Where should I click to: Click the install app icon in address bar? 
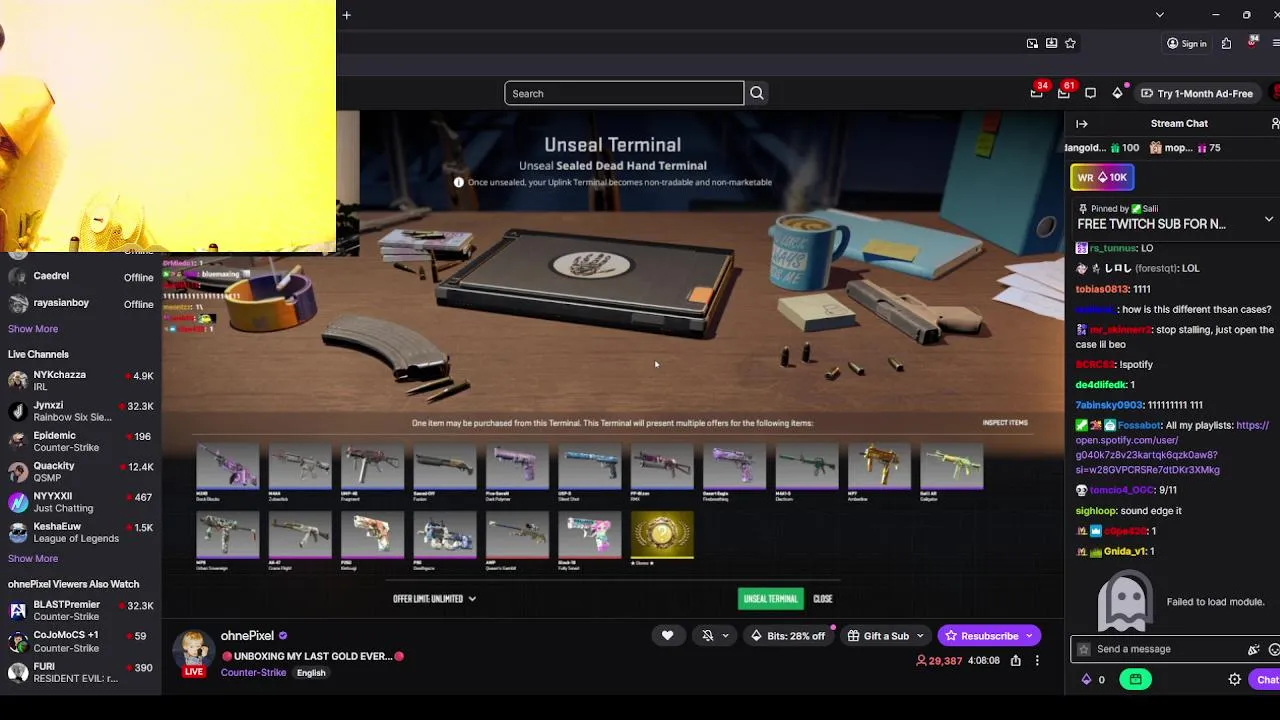(1051, 43)
